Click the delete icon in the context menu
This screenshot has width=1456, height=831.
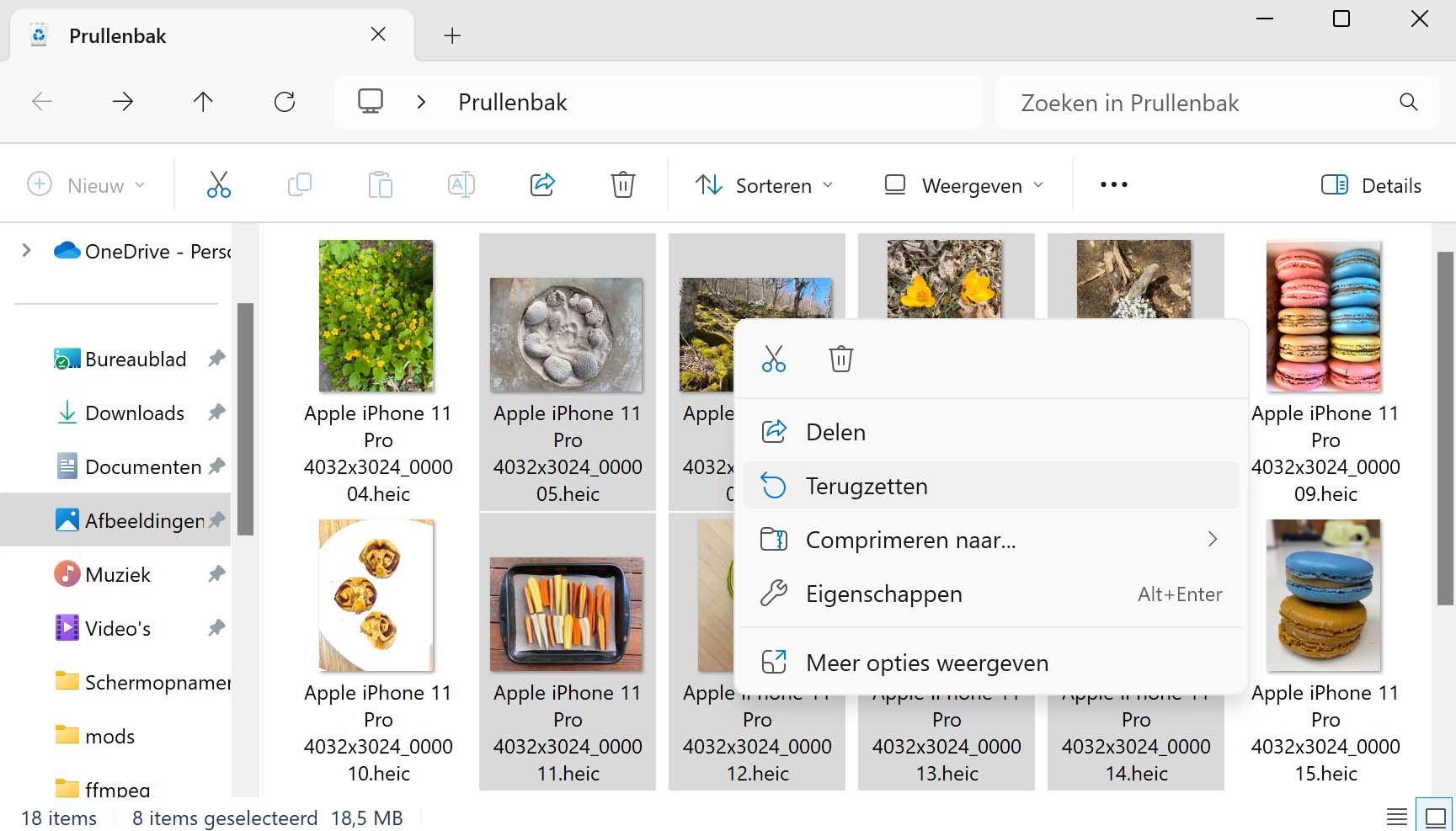(x=840, y=359)
